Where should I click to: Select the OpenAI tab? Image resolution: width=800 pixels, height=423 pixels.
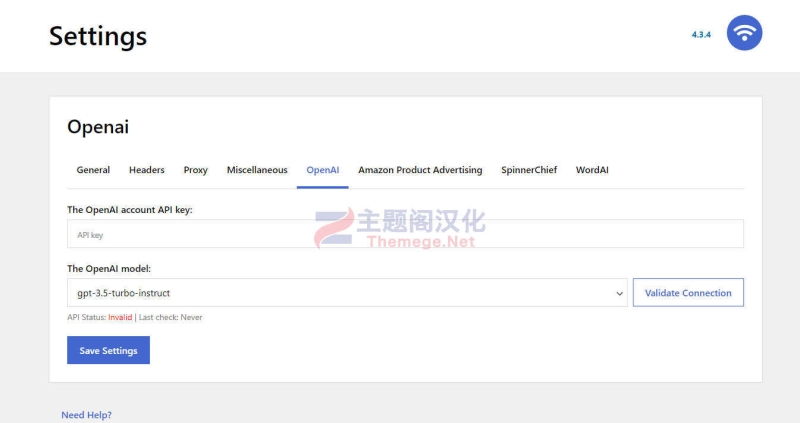pos(322,170)
